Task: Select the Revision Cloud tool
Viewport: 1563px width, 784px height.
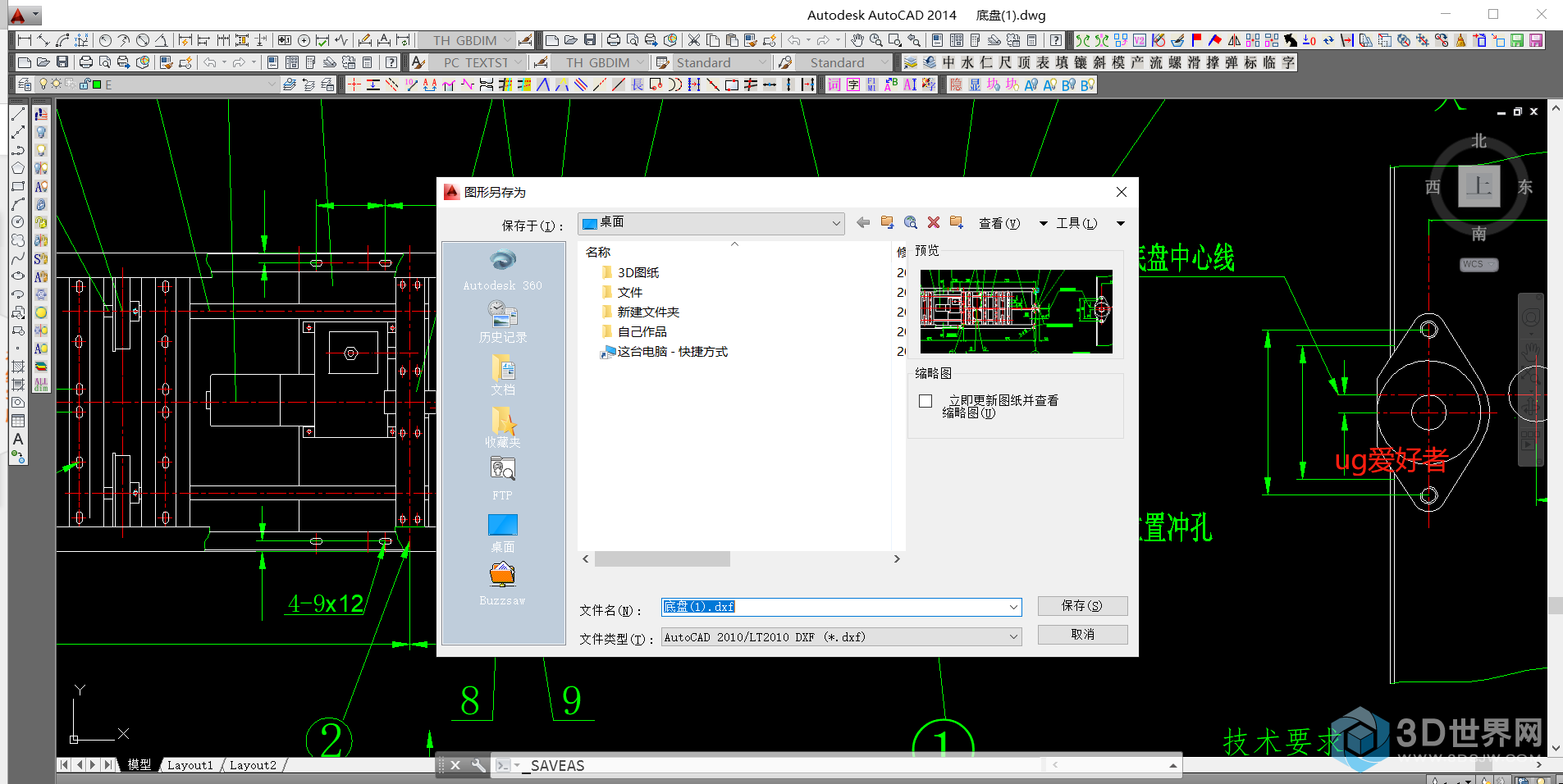Action: pos(18,240)
